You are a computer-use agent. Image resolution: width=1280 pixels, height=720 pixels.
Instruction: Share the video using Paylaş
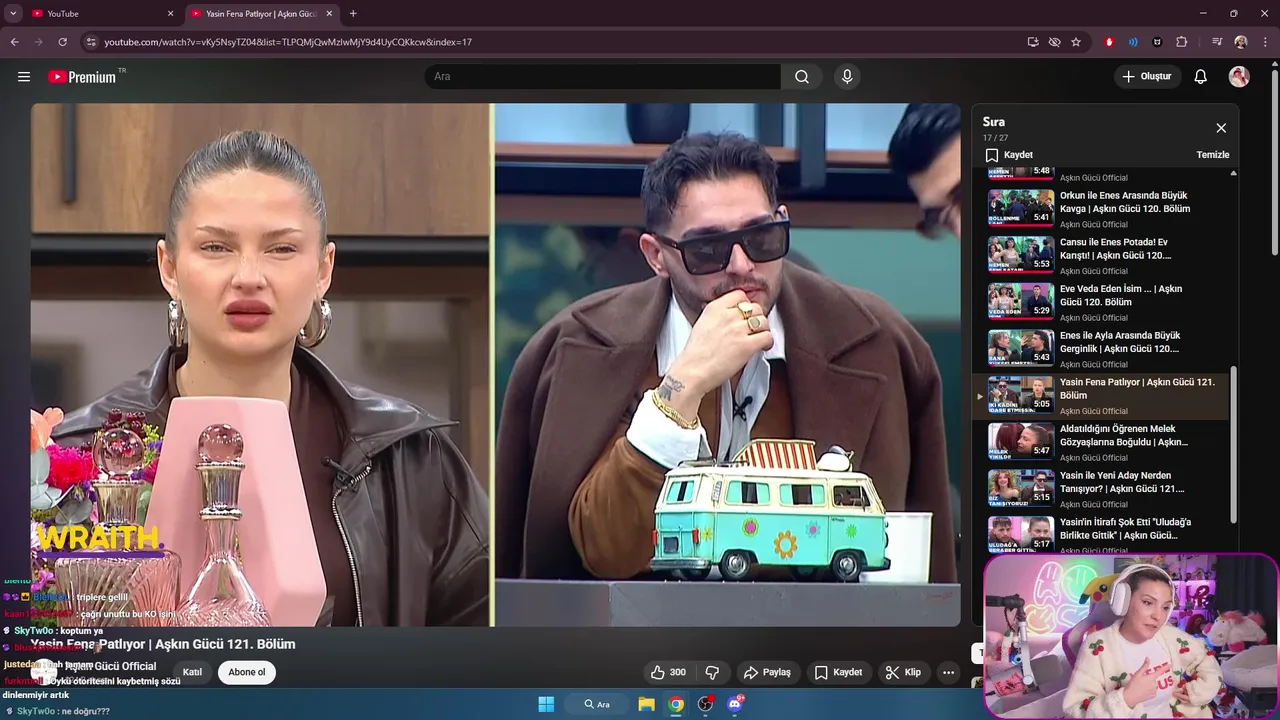point(768,672)
